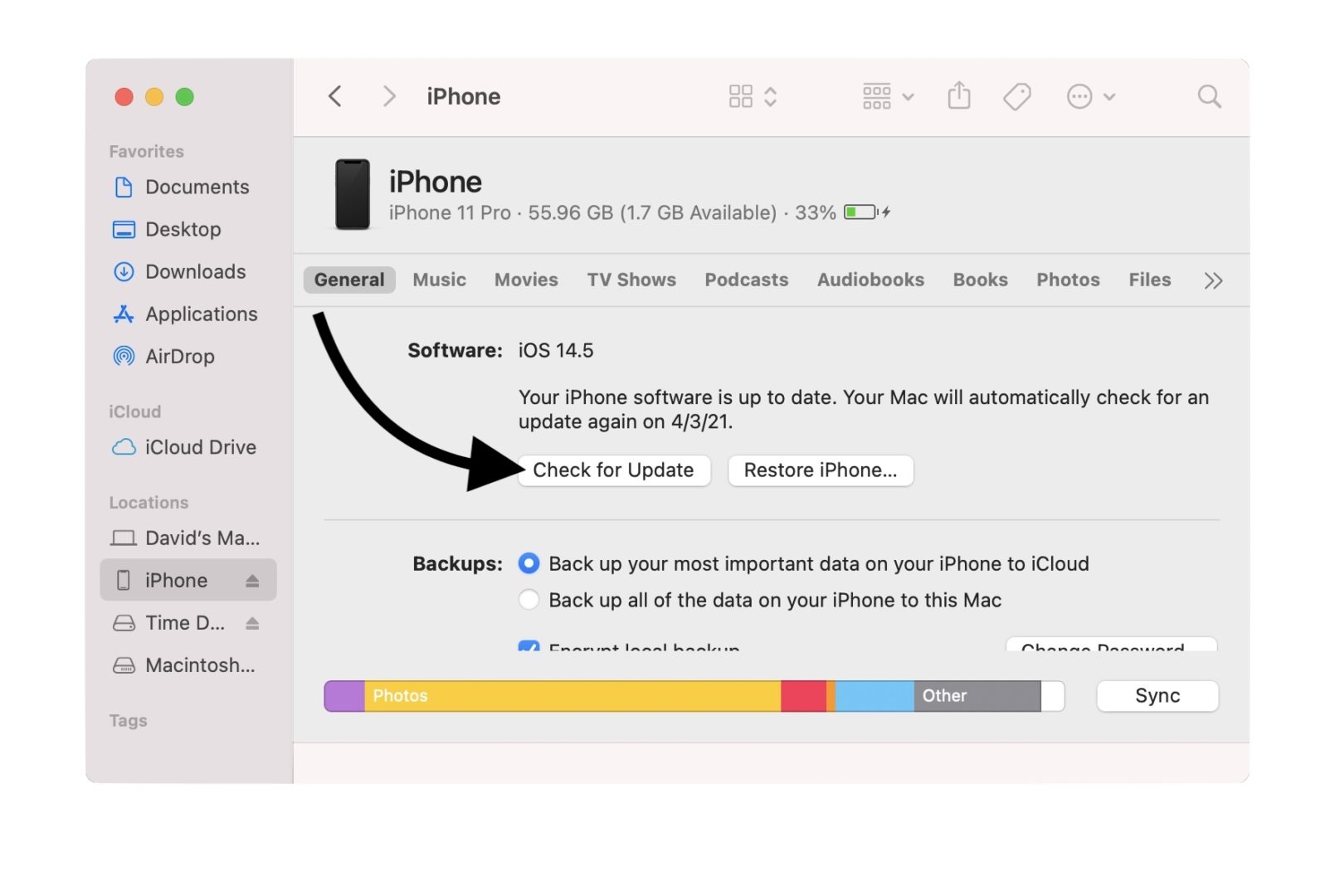Start syncing with the Sync button
Screen dimensions: 1335x896
(x=1157, y=696)
